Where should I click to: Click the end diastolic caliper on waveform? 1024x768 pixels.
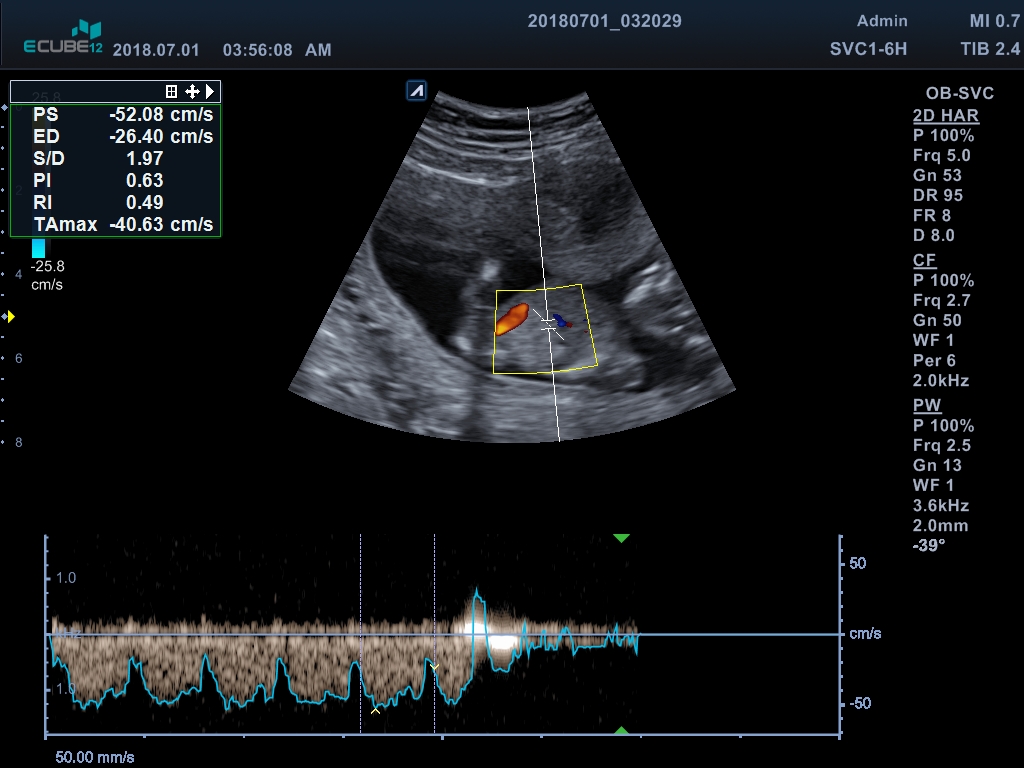click(434, 665)
